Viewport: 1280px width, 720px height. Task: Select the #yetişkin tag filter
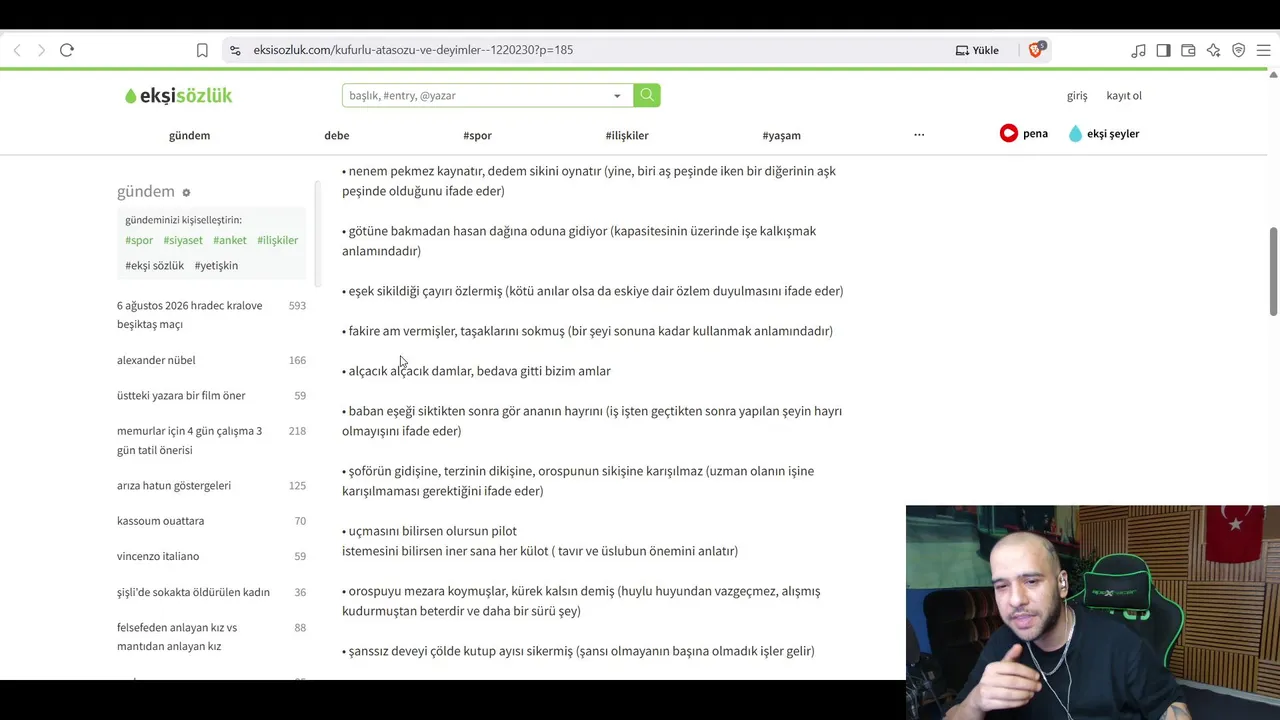[x=216, y=266]
